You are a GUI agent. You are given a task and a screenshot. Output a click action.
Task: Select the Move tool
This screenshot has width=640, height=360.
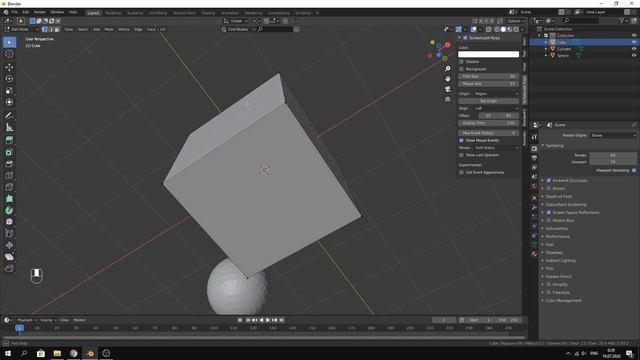[9, 67]
